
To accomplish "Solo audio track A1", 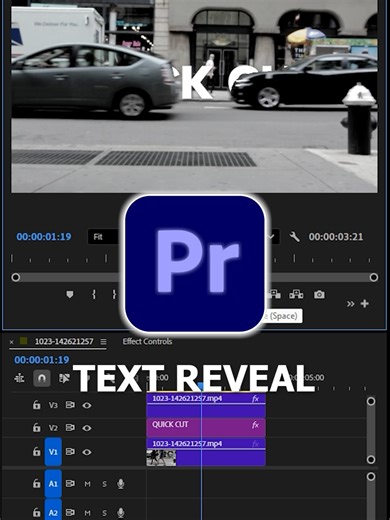I will pyautogui.click(x=104, y=484).
